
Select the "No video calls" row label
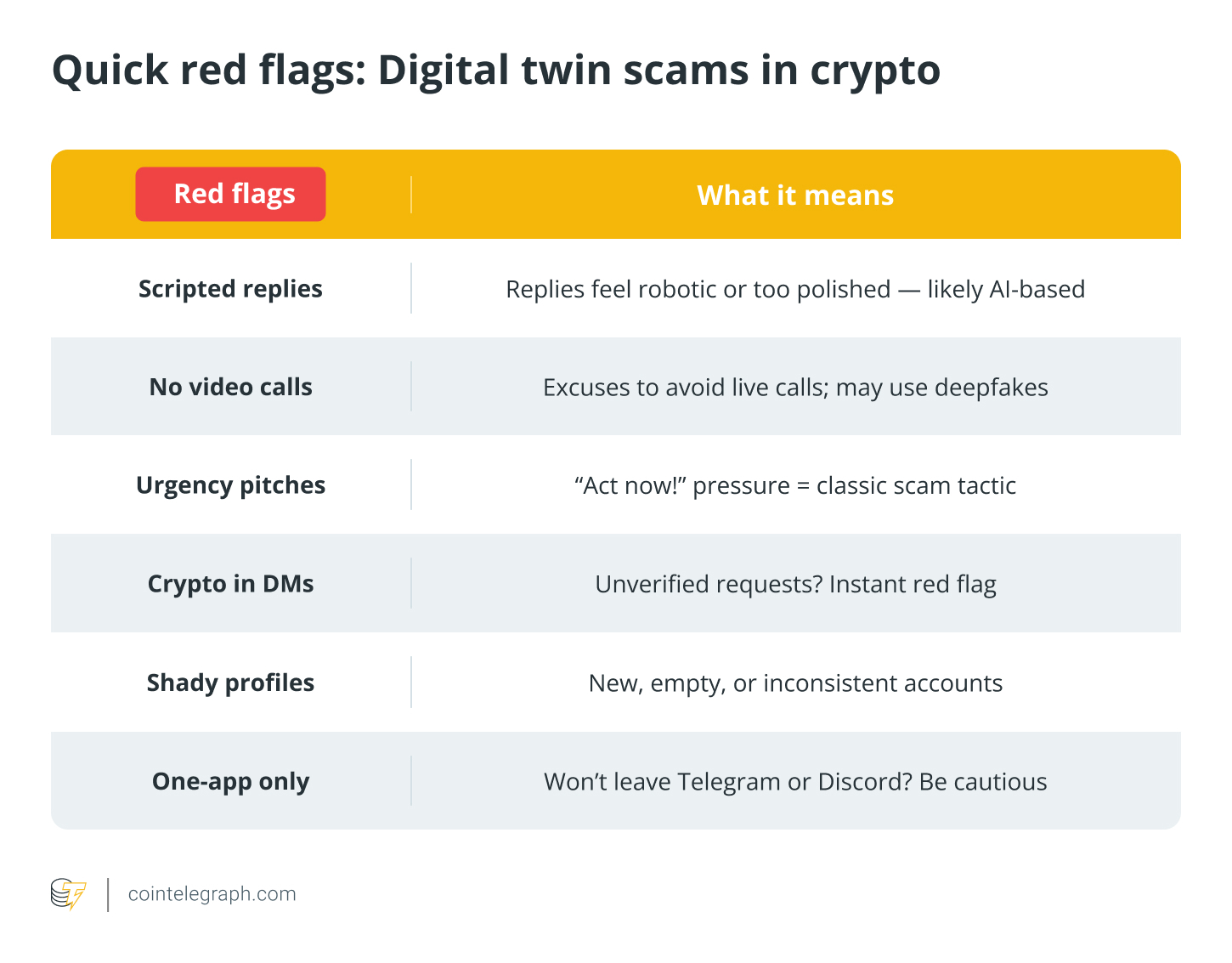[230, 388]
